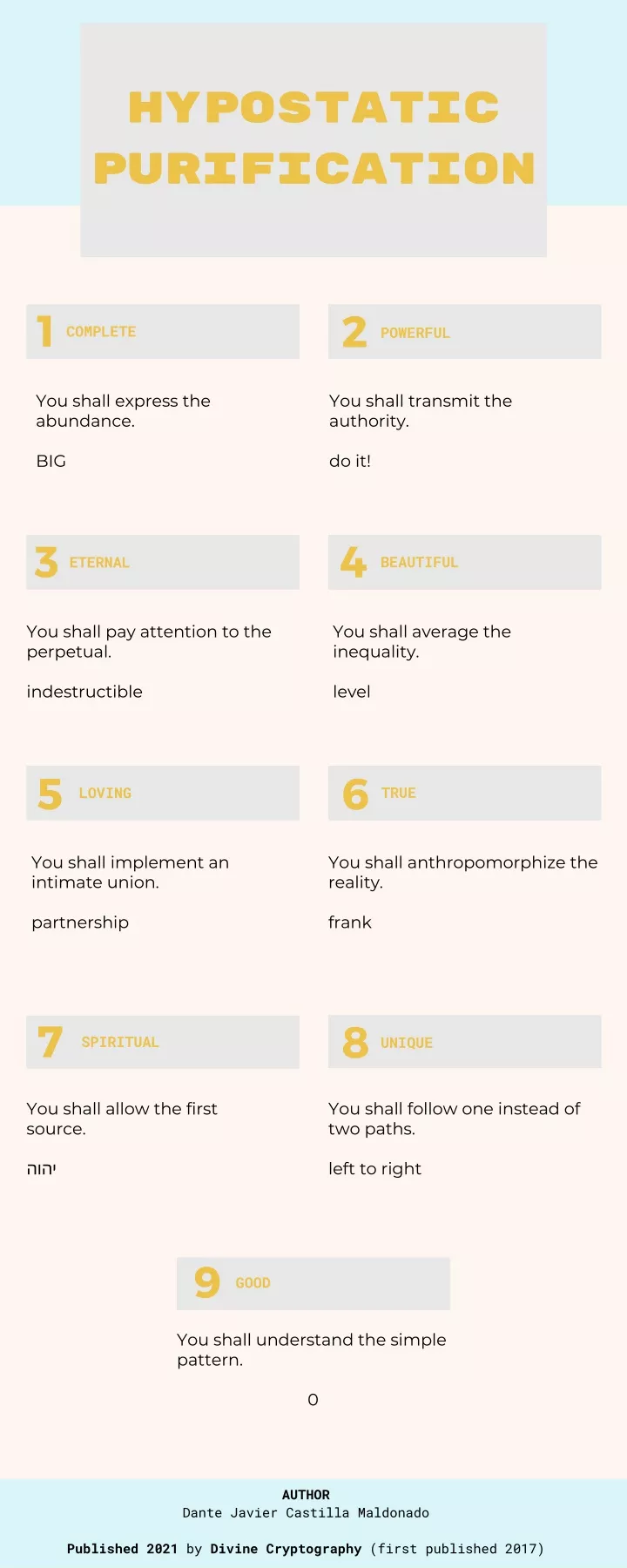Select the number 6 numeral beside TRUE

click(355, 794)
